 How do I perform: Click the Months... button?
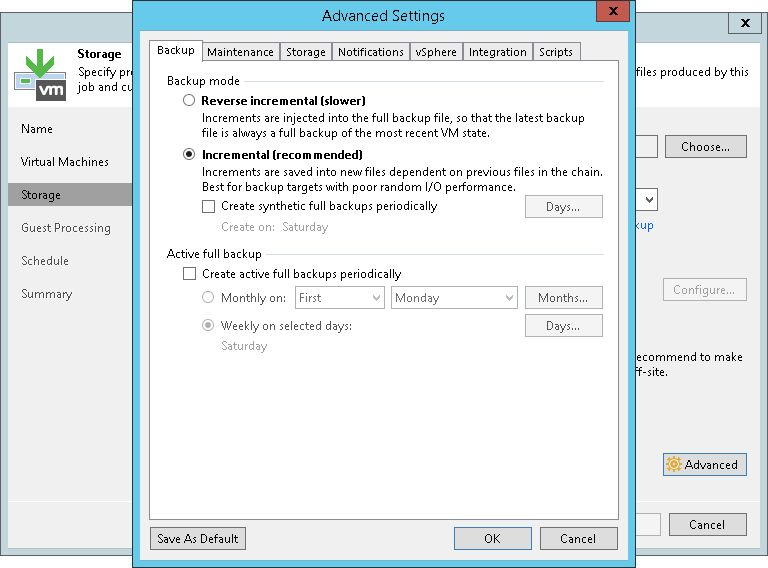564,298
